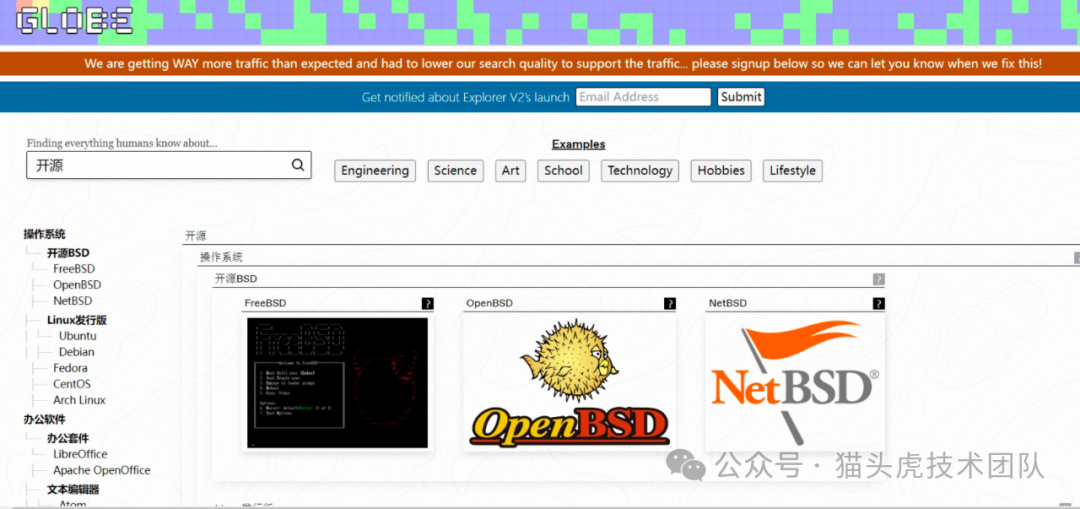Select Ubuntu in the sidebar tree

(78, 336)
